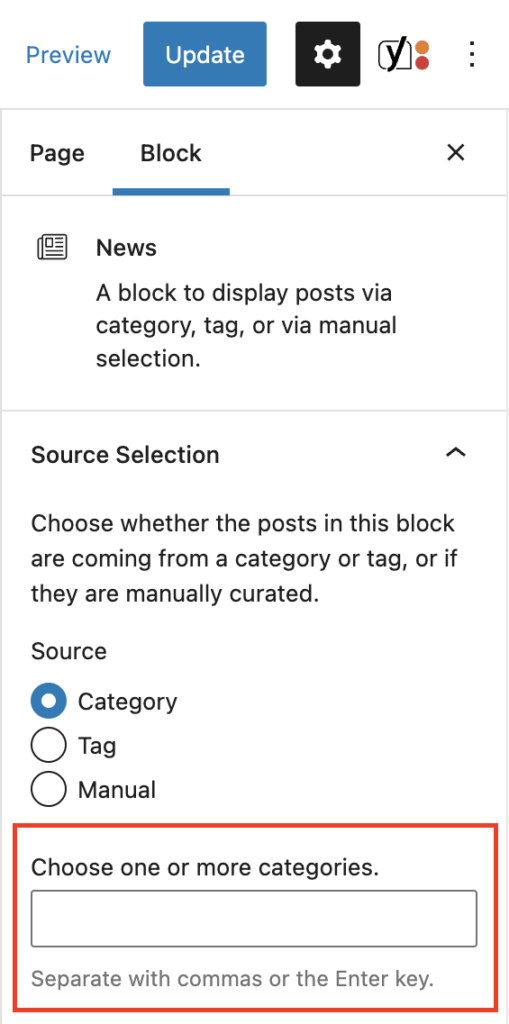Viewport: 509px width, 1024px height.
Task: Click the Tag label text
Action: pos(97,746)
